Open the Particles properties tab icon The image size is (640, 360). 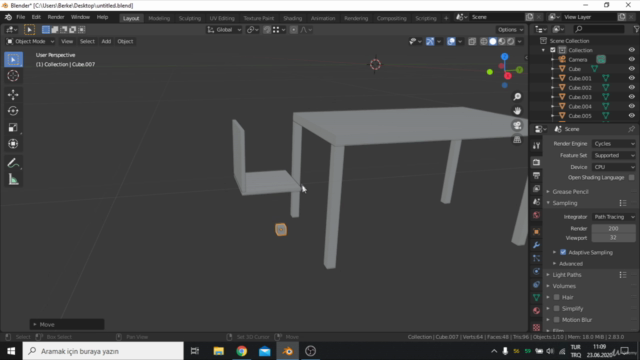coord(536,258)
